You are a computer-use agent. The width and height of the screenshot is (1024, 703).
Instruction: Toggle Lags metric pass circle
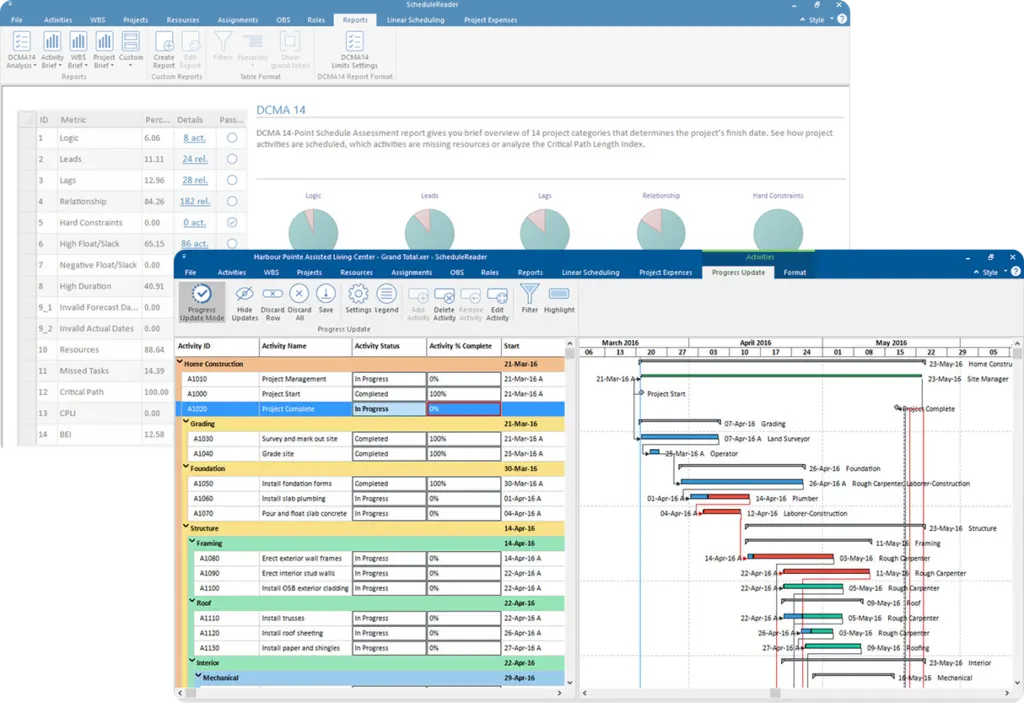click(x=232, y=180)
